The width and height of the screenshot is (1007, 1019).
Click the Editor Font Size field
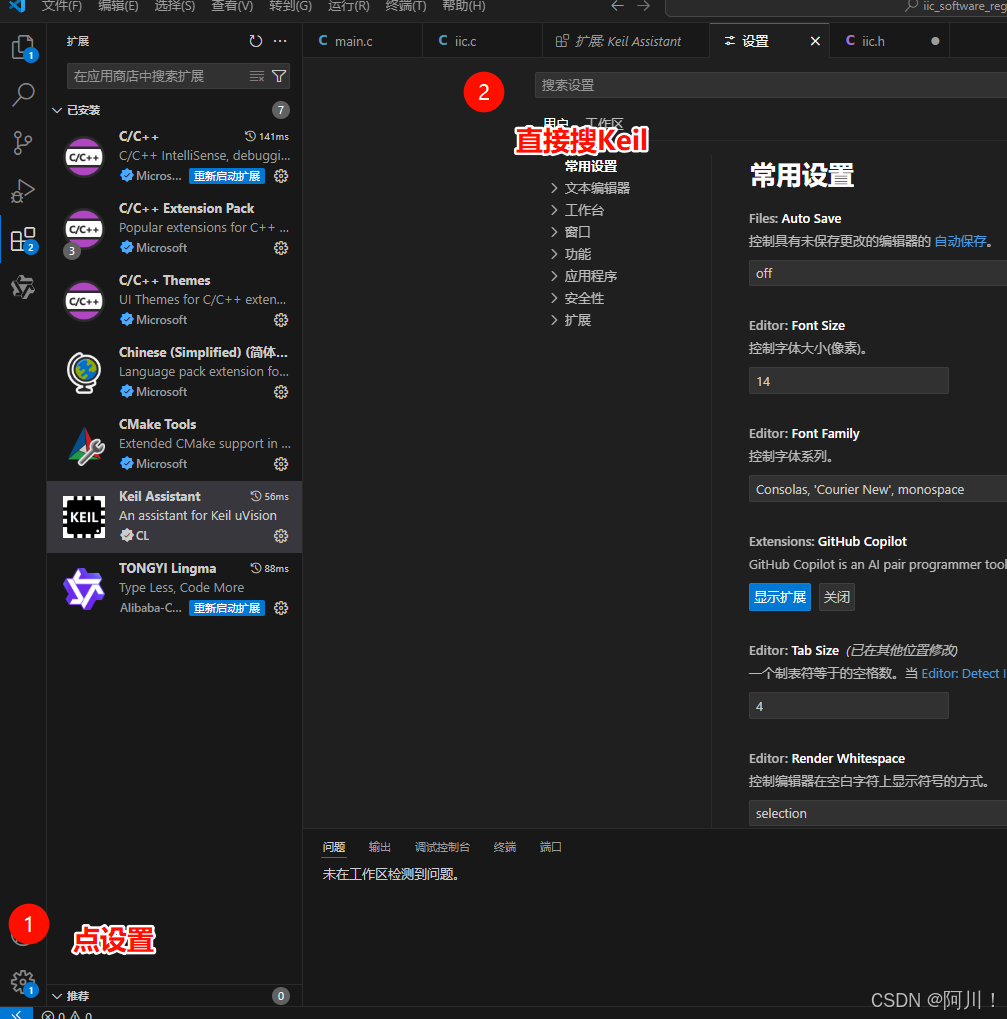click(x=848, y=381)
